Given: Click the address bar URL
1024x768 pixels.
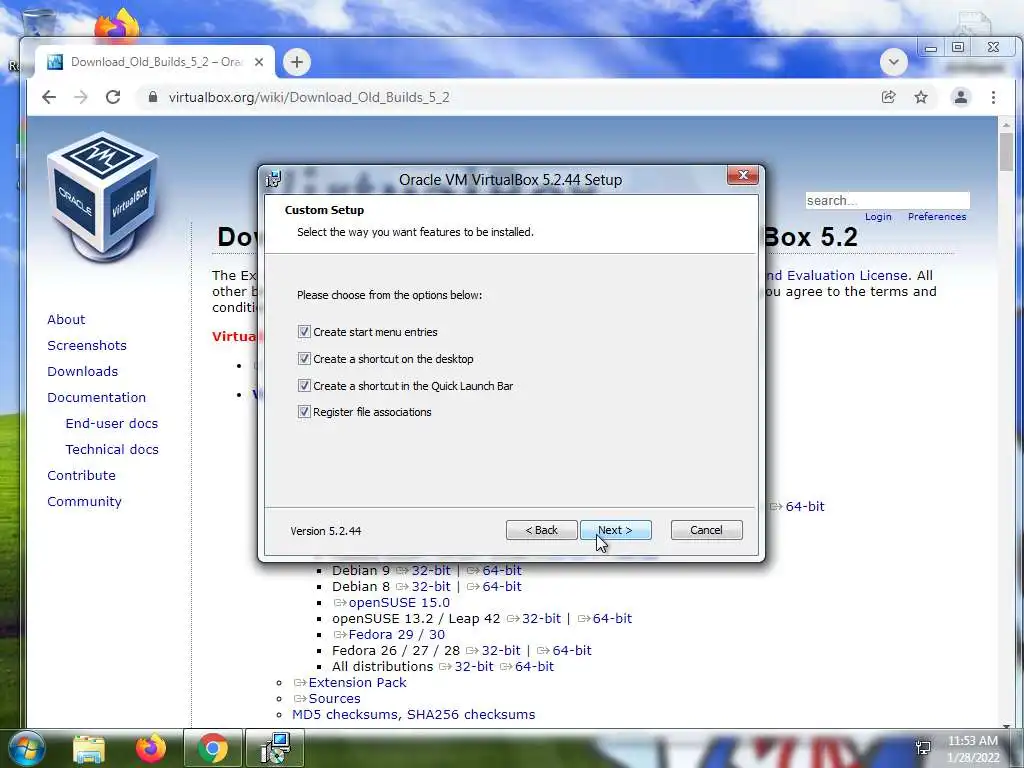Looking at the screenshot, I should click(309, 97).
